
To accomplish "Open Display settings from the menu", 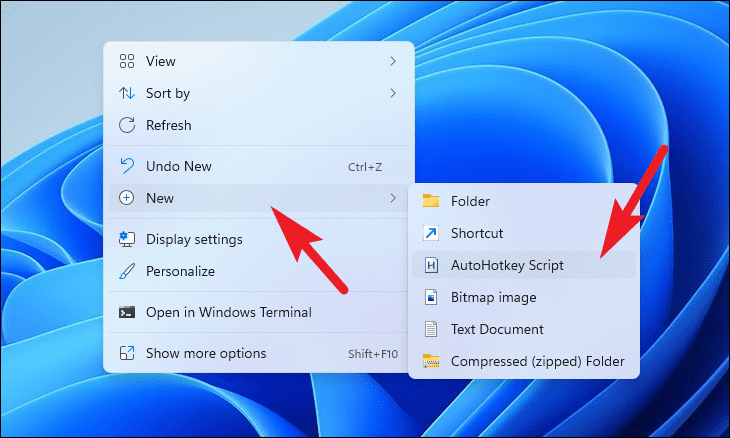I will point(259,239).
